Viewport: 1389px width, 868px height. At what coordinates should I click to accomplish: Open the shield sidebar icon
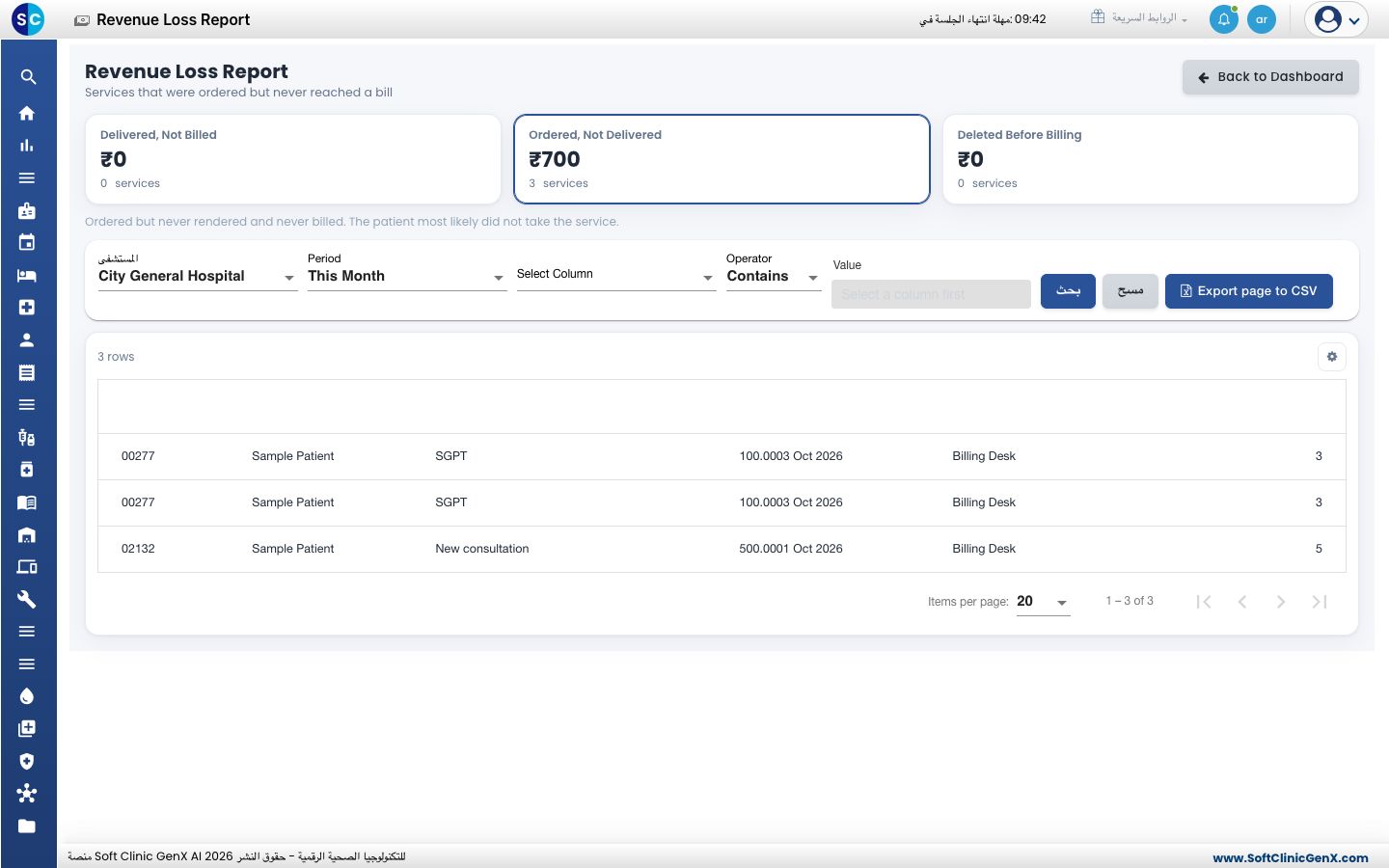click(x=27, y=761)
